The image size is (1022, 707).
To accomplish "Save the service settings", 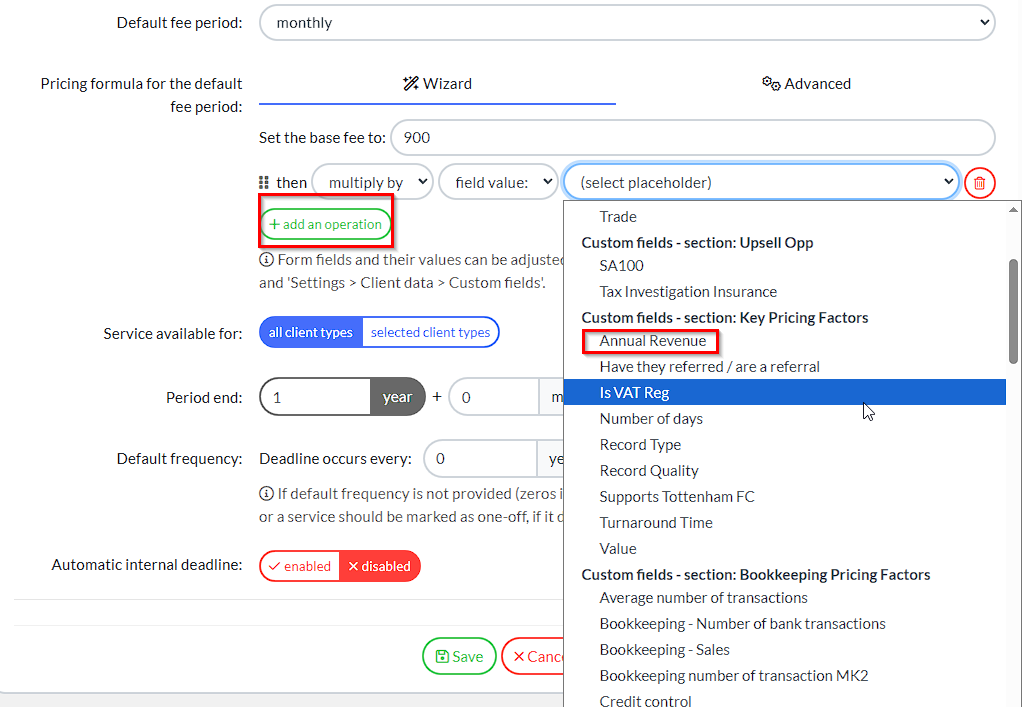I will point(459,656).
